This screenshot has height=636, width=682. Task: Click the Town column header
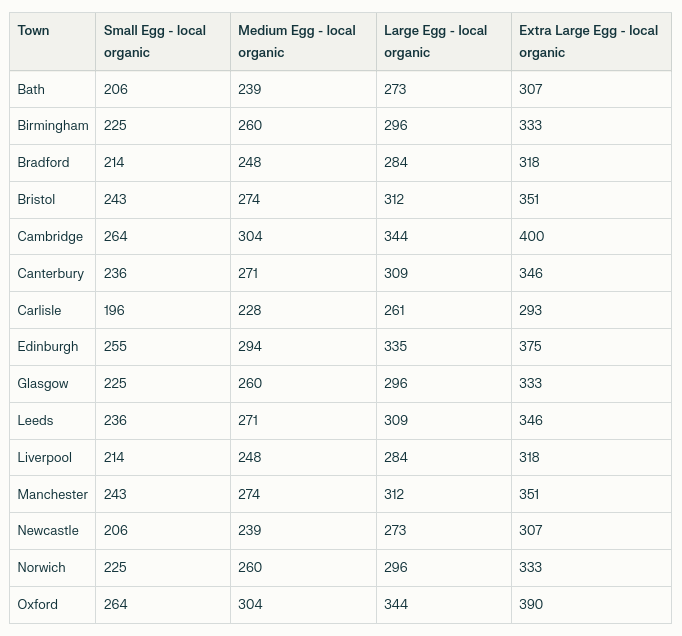(x=33, y=31)
